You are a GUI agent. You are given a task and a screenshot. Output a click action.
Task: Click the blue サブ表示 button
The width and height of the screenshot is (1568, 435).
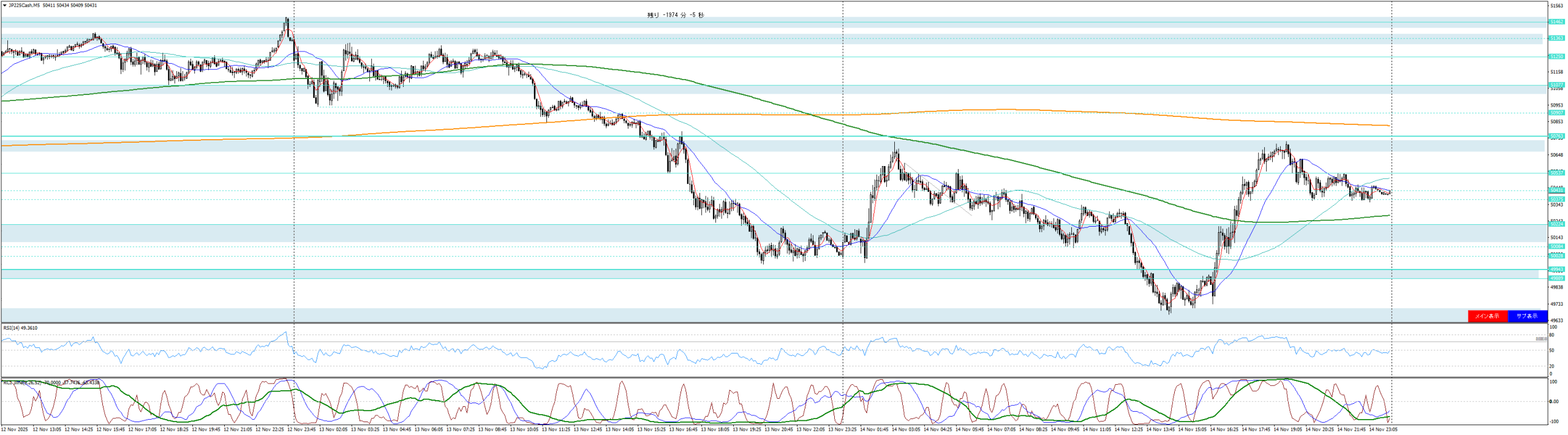point(1526,316)
